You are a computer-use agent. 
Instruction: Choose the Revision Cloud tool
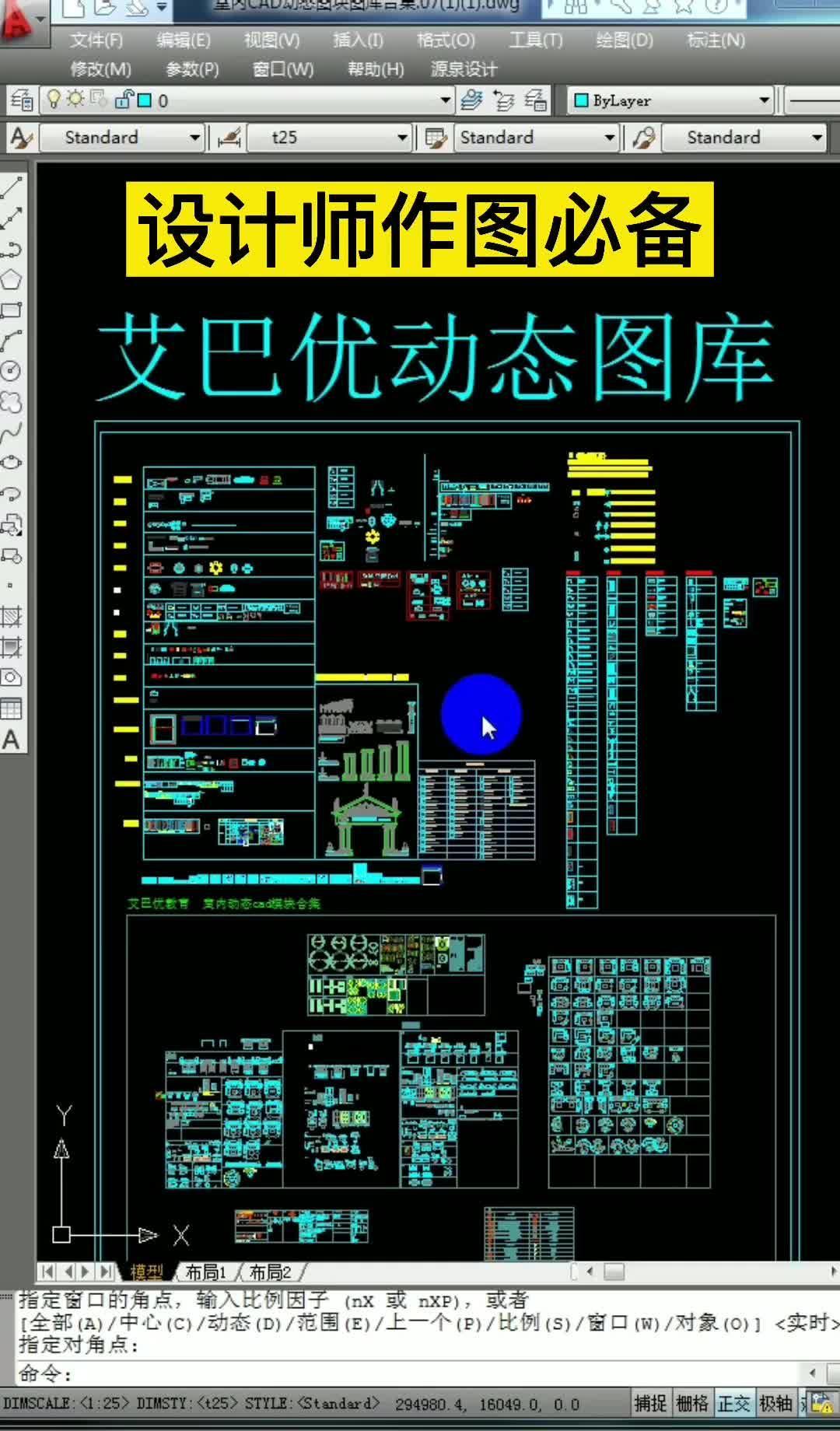coord(12,401)
